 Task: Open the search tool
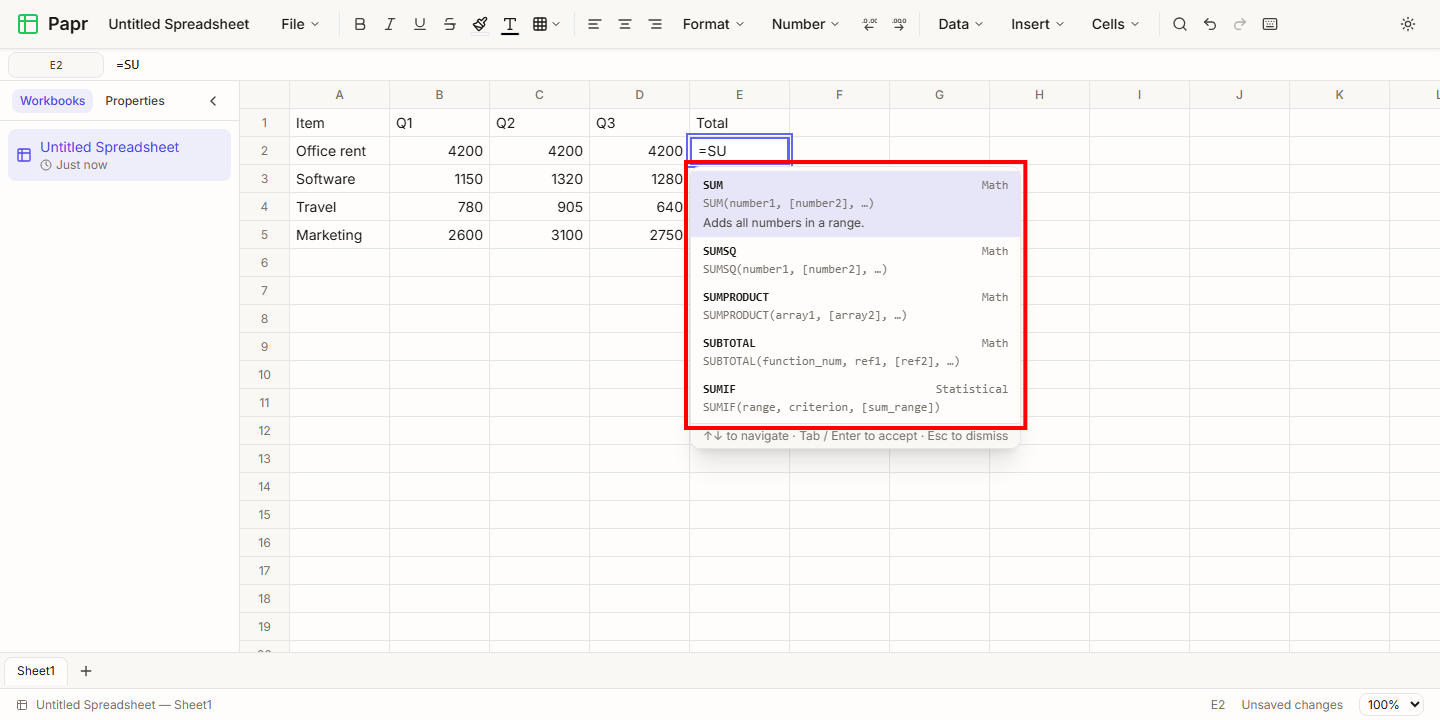(1180, 24)
